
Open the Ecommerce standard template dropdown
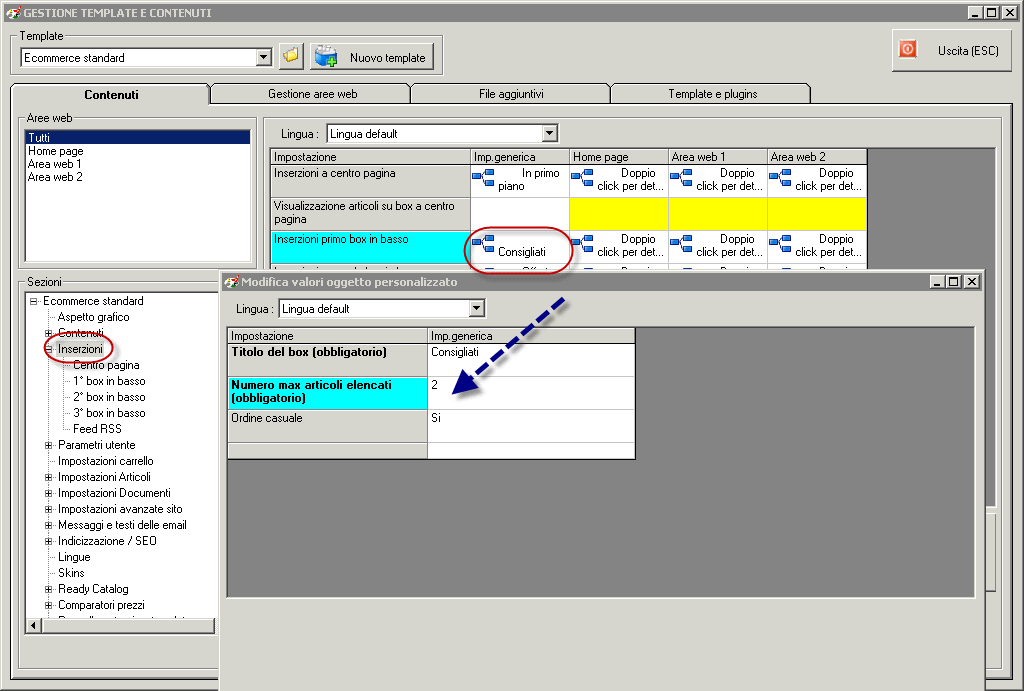click(x=264, y=57)
